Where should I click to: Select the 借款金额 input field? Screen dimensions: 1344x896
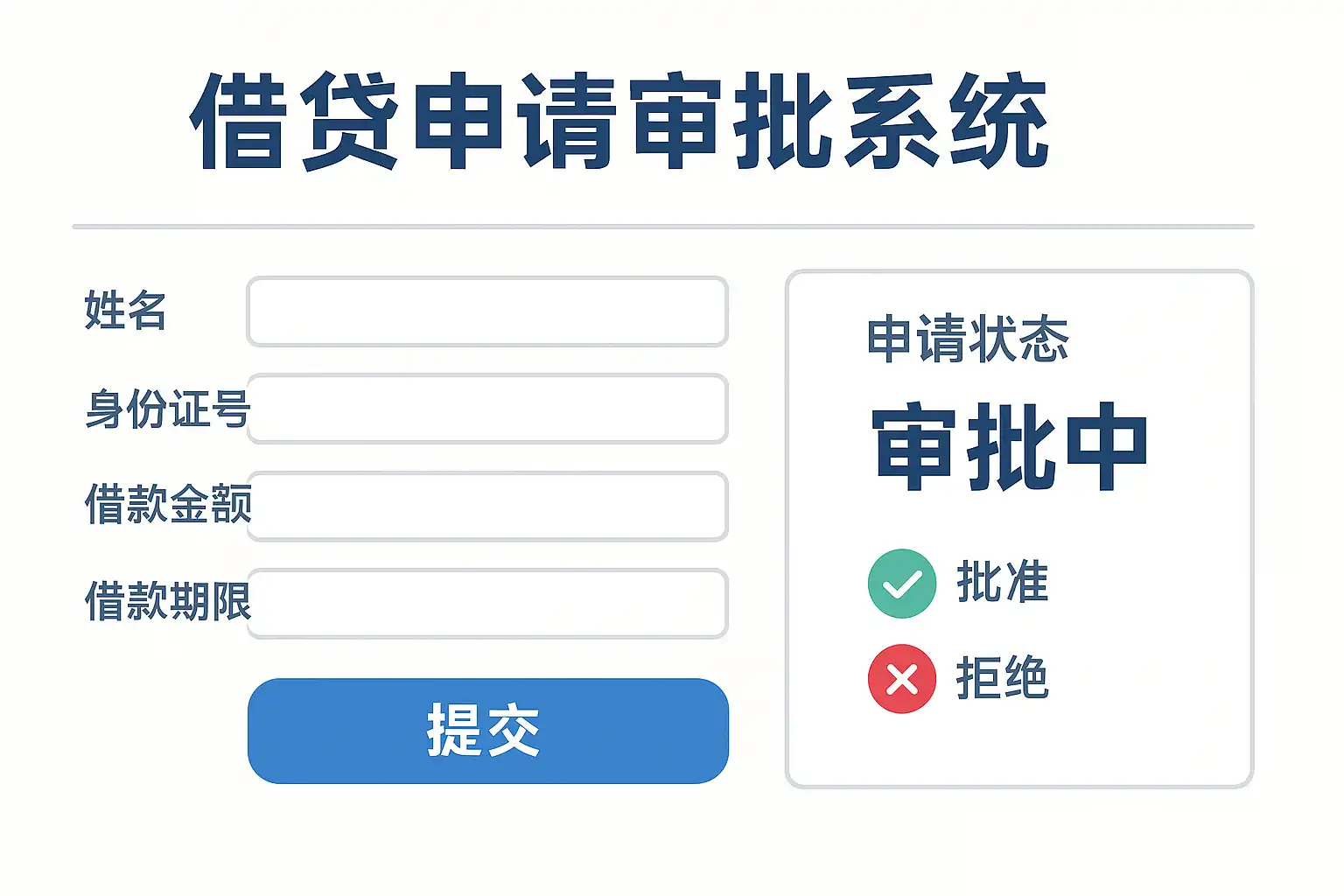point(487,506)
